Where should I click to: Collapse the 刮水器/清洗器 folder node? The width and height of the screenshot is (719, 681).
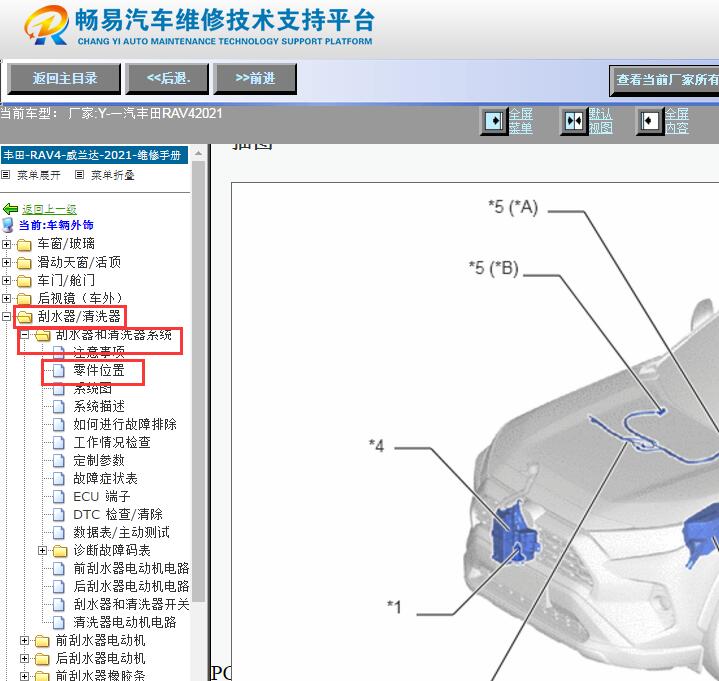pos(6,316)
